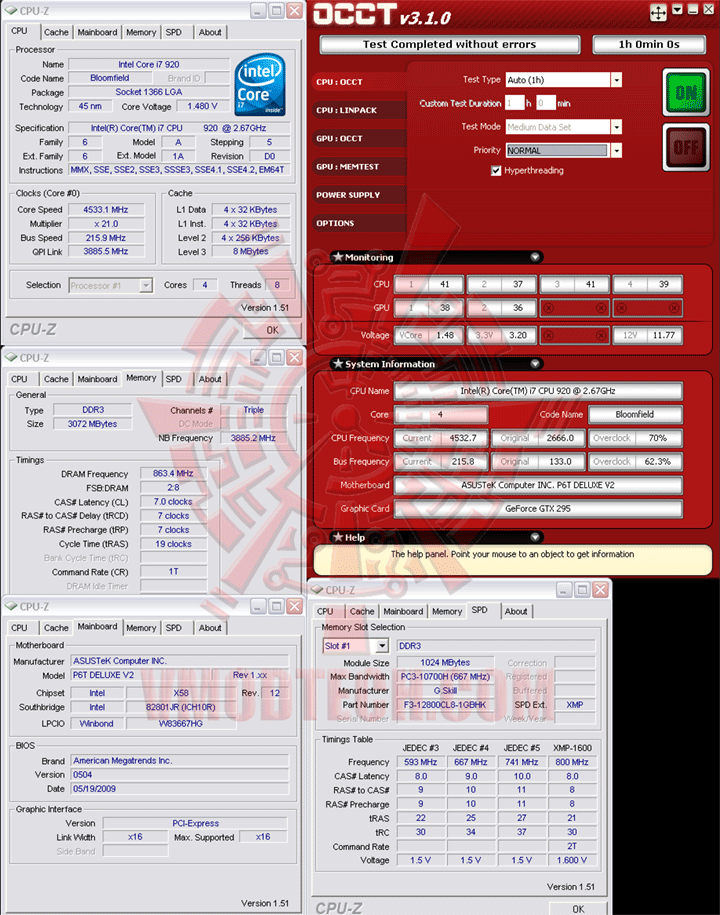Click the XMP-1600 Frequency 800 MHz cell

point(572,762)
